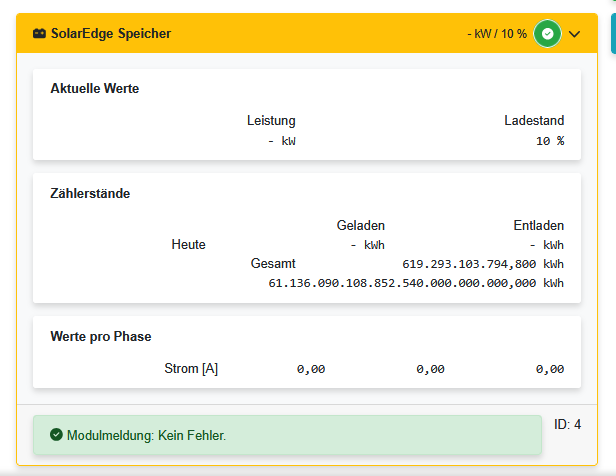Image resolution: width=616 pixels, height=476 pixels.
Task: Click the value 61.136.090.108.852.540.000.000.000,000 kWh
Action: click(x=416, y=283)
